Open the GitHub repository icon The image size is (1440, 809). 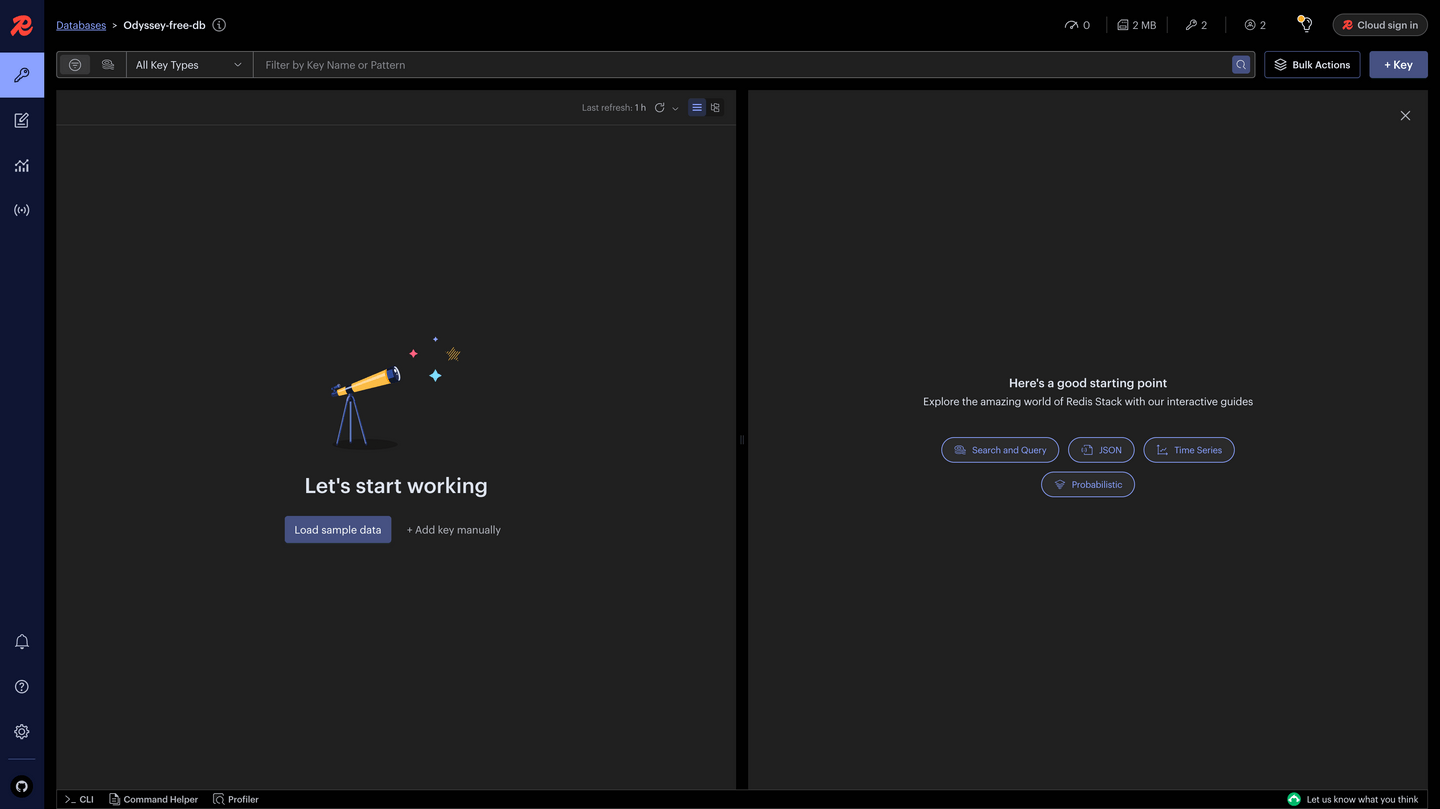22,787
